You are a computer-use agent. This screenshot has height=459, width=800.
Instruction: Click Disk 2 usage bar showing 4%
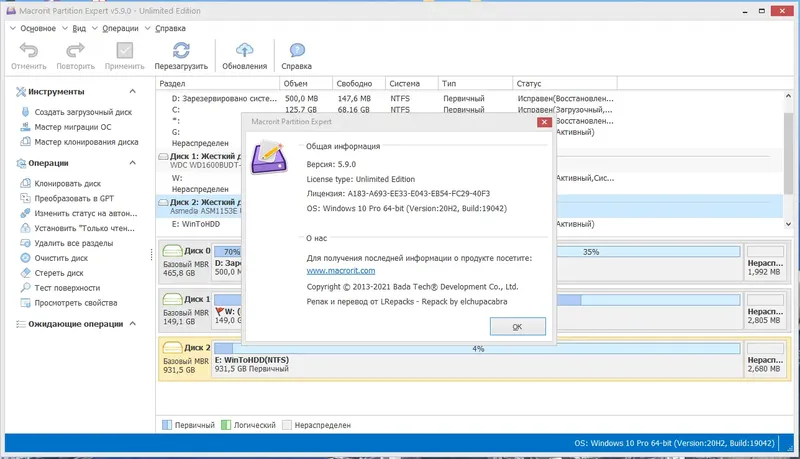pos(477,349)
